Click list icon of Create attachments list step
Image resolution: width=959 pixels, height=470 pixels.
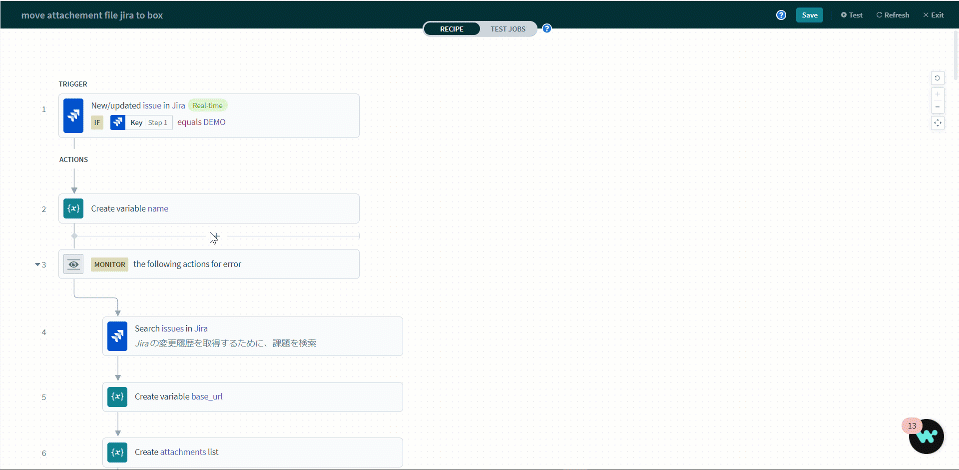pos(117,452)
